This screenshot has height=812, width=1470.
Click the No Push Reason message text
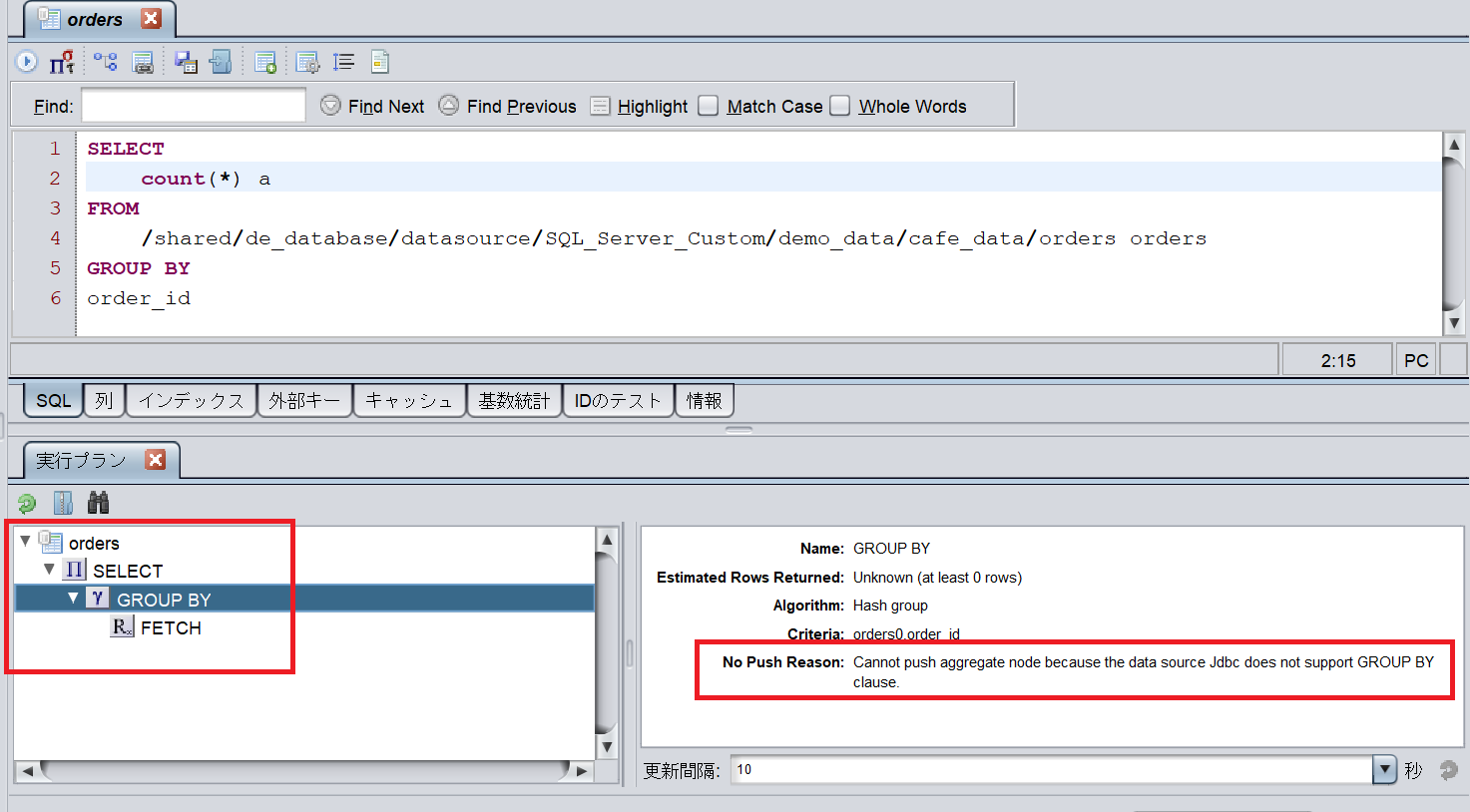click(x=1144, y=671)
